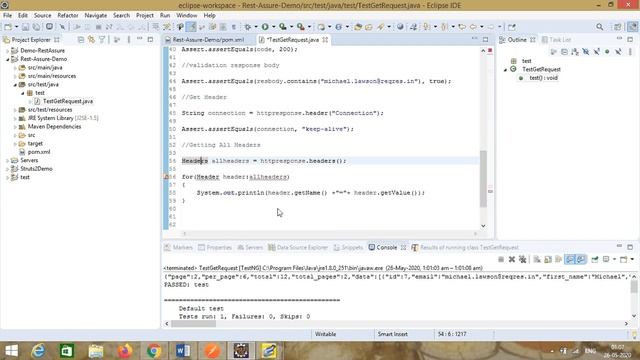This screenshot has height=360, width=640.
Task: Toggle Scroll Lock in the Console
Action: 548,259
